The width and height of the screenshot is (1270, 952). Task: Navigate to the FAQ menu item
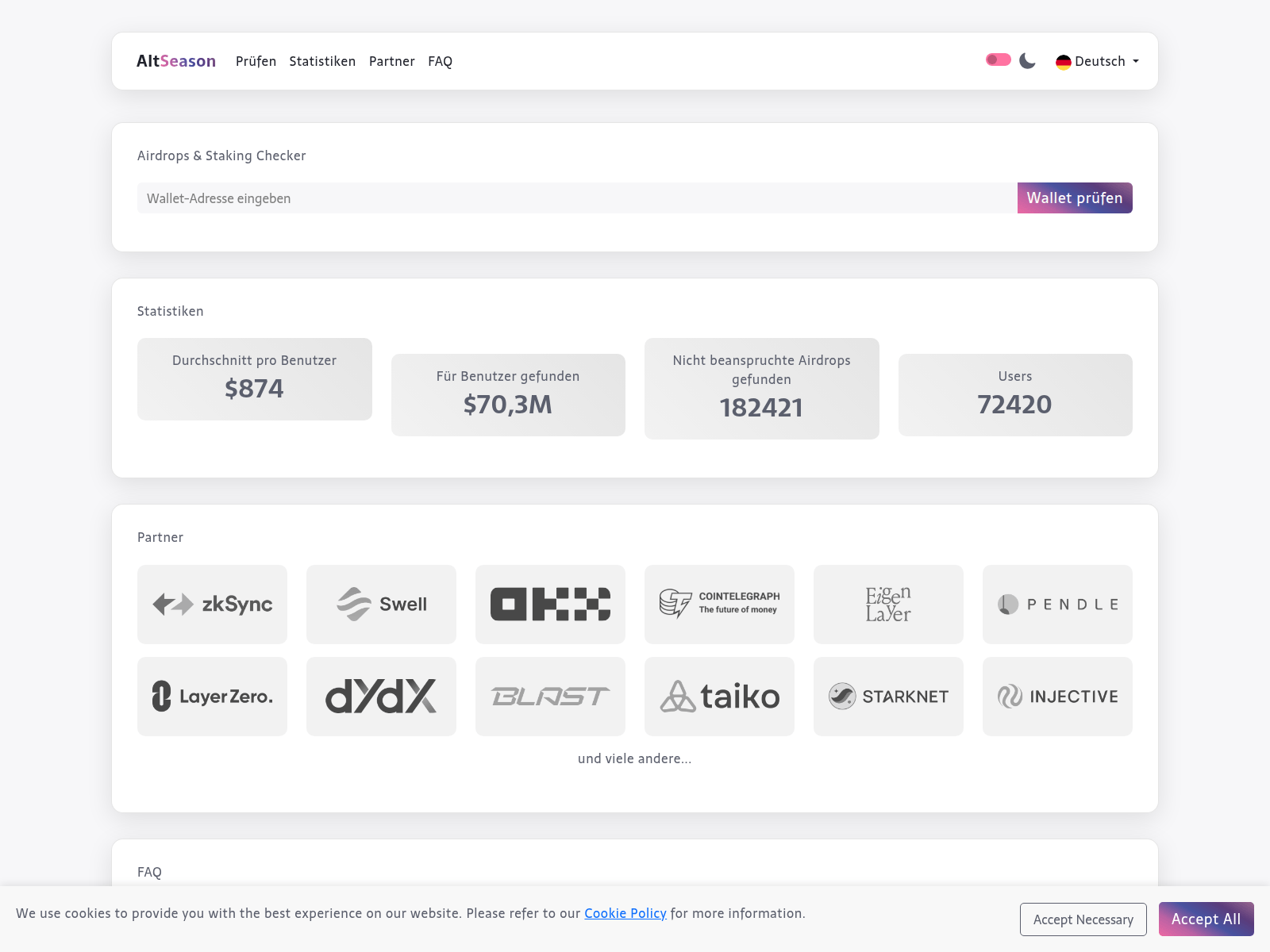[x=440, y=61]
